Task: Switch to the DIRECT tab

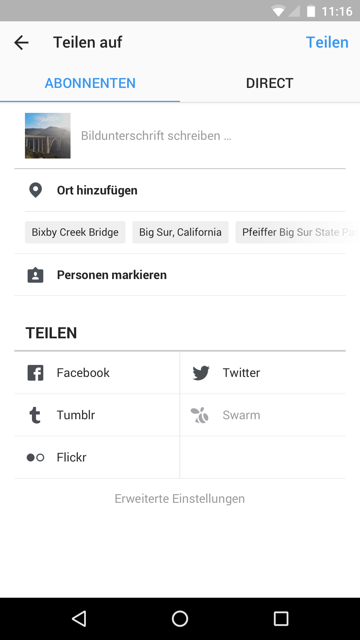Action: click(x=270, y=83)
